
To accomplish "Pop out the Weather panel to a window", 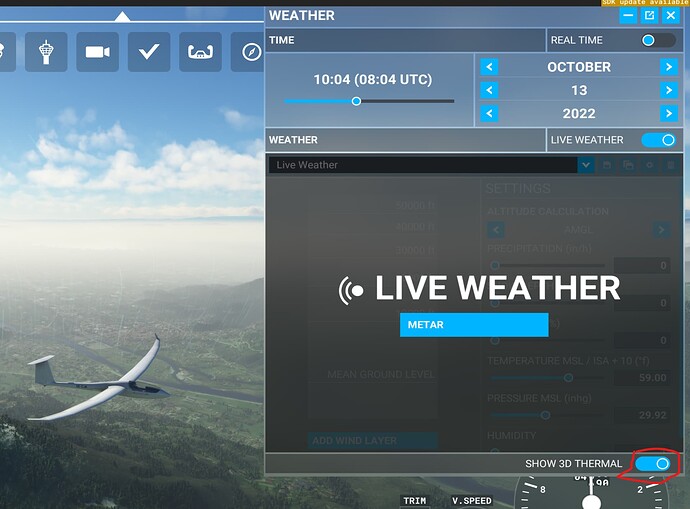I will 650,16.
